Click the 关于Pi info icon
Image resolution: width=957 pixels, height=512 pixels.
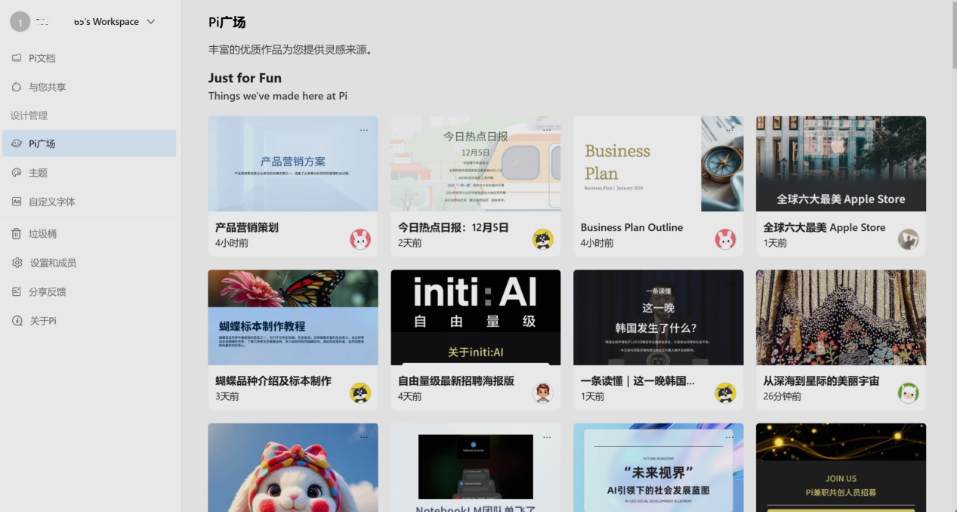click(x=16, y=320)
